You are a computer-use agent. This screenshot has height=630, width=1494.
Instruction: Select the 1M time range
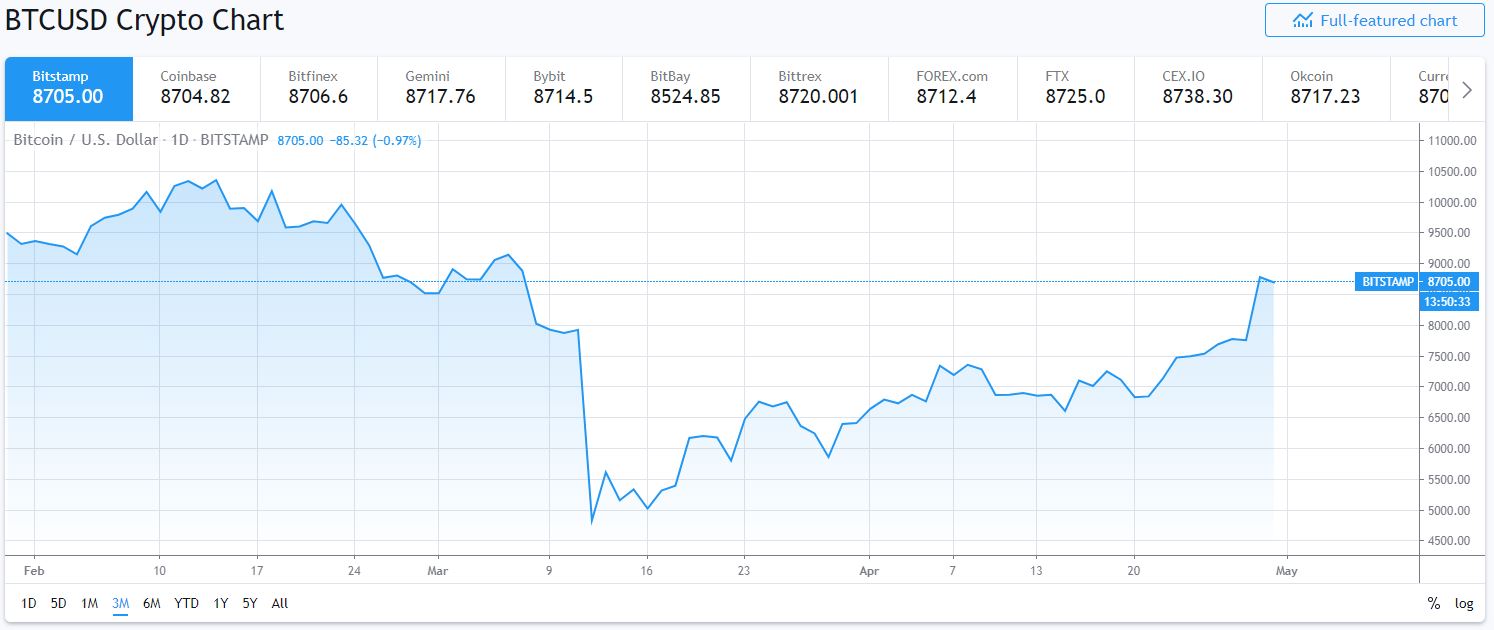90,603
